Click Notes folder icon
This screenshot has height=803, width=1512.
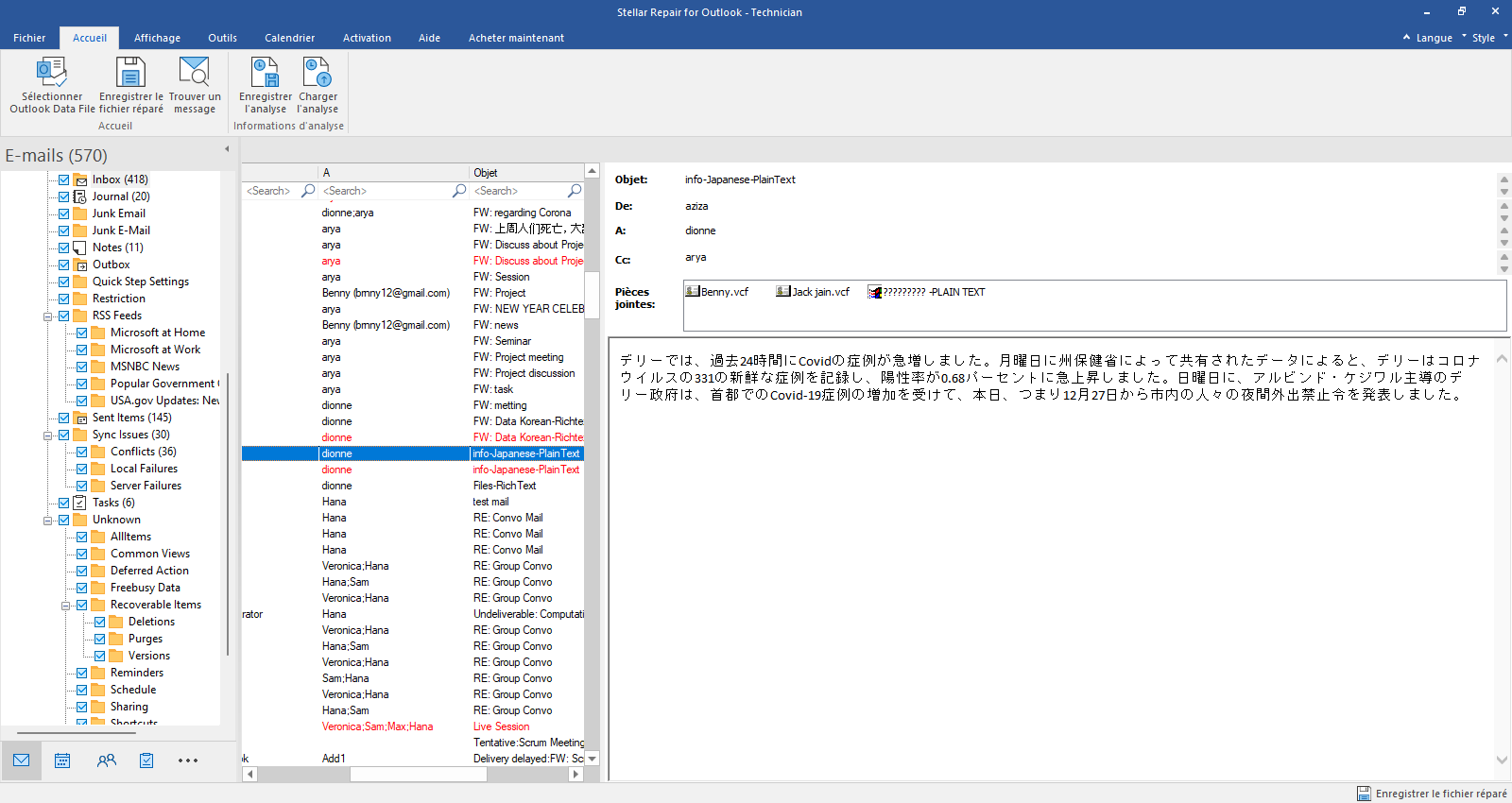(80, 248)
